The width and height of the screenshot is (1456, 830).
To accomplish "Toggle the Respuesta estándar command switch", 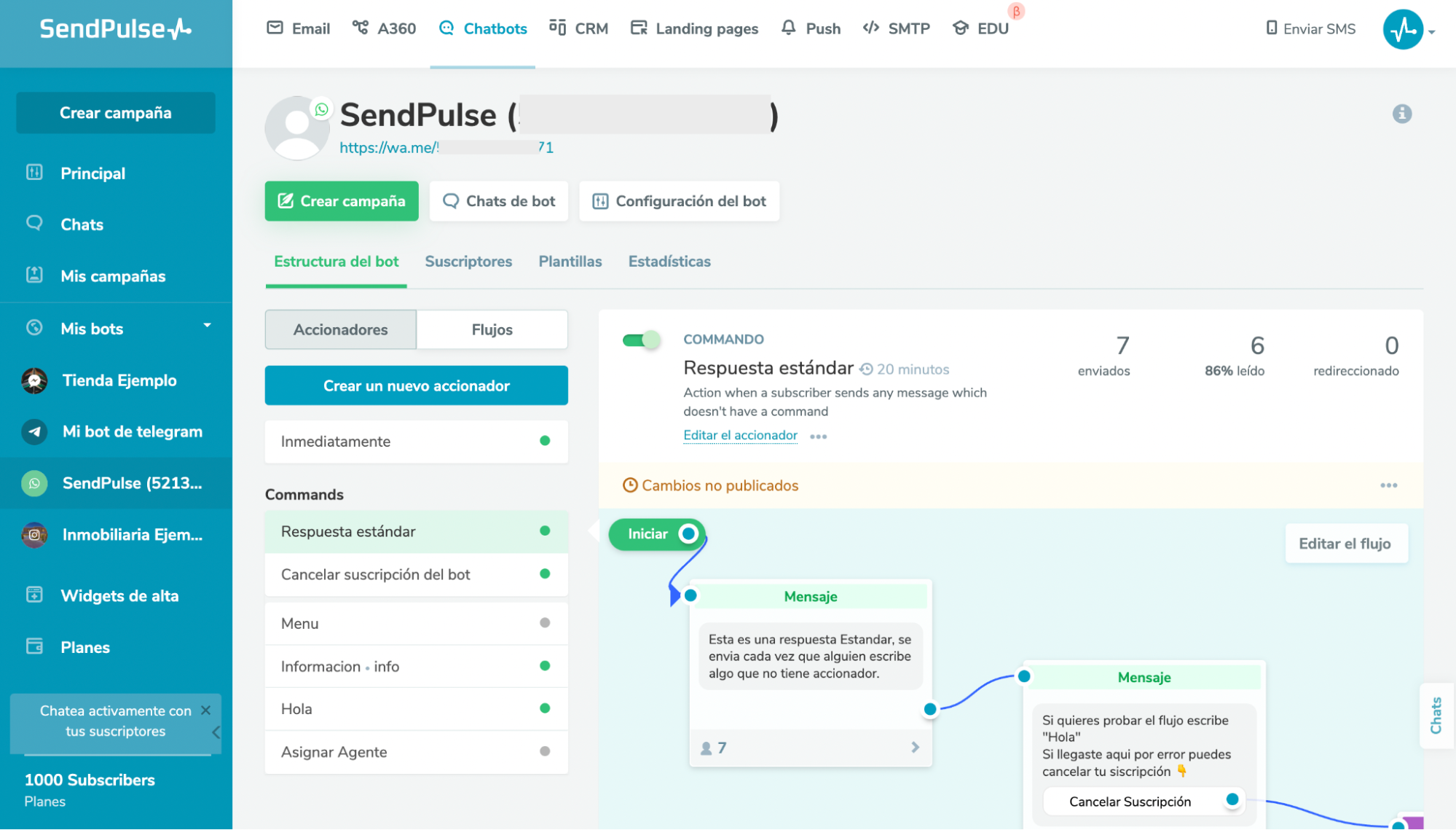I will click(x=641, y=340).
